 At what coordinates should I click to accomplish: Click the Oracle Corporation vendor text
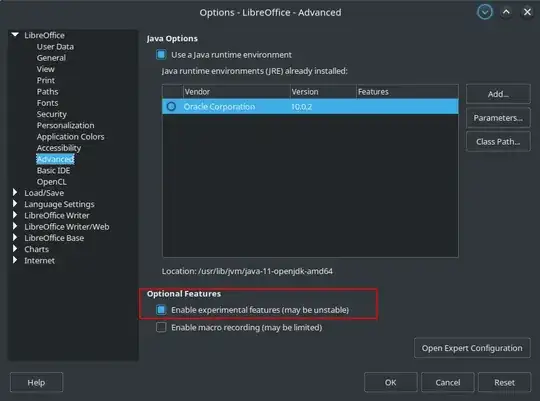tap(219, 107)
